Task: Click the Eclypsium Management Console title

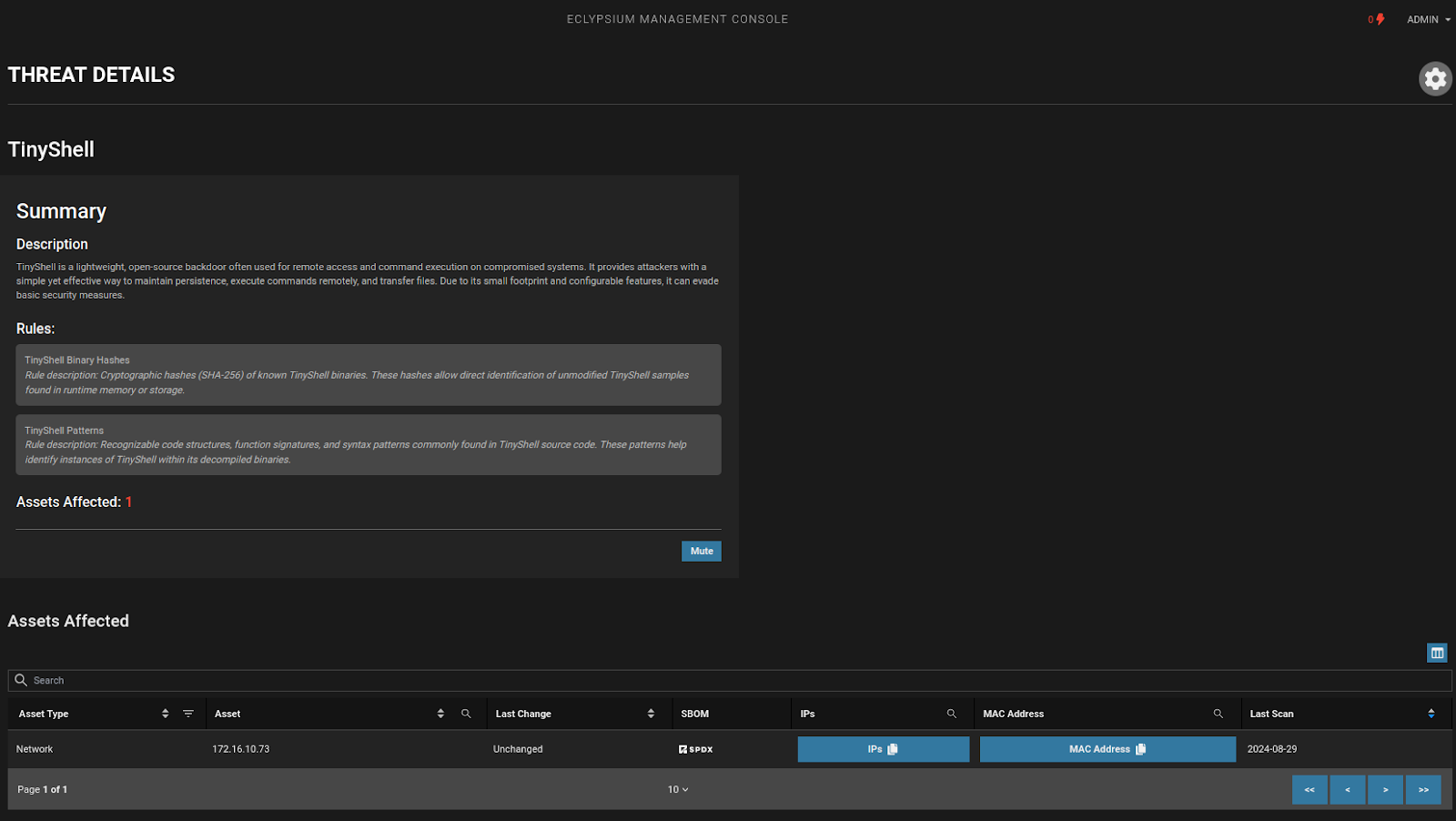Action: (678, 19)
